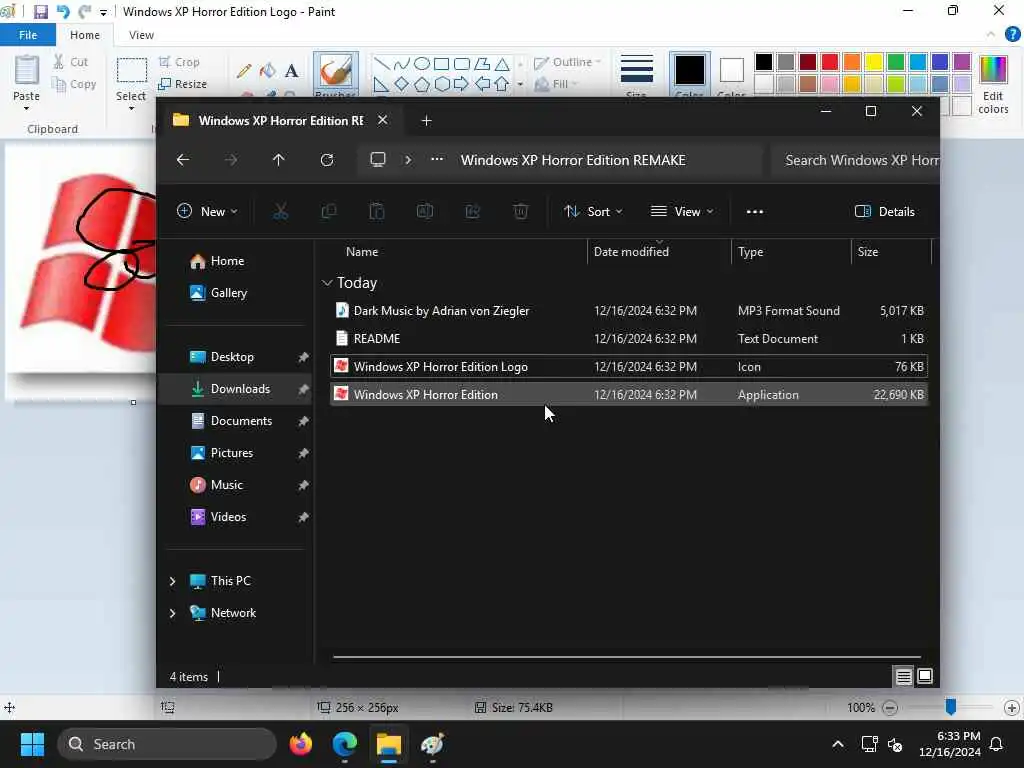This screenshot has width=1024, height=768.
Task: Open the See more ellipsis in Explorer toolbar
Action: pos(755,212)
